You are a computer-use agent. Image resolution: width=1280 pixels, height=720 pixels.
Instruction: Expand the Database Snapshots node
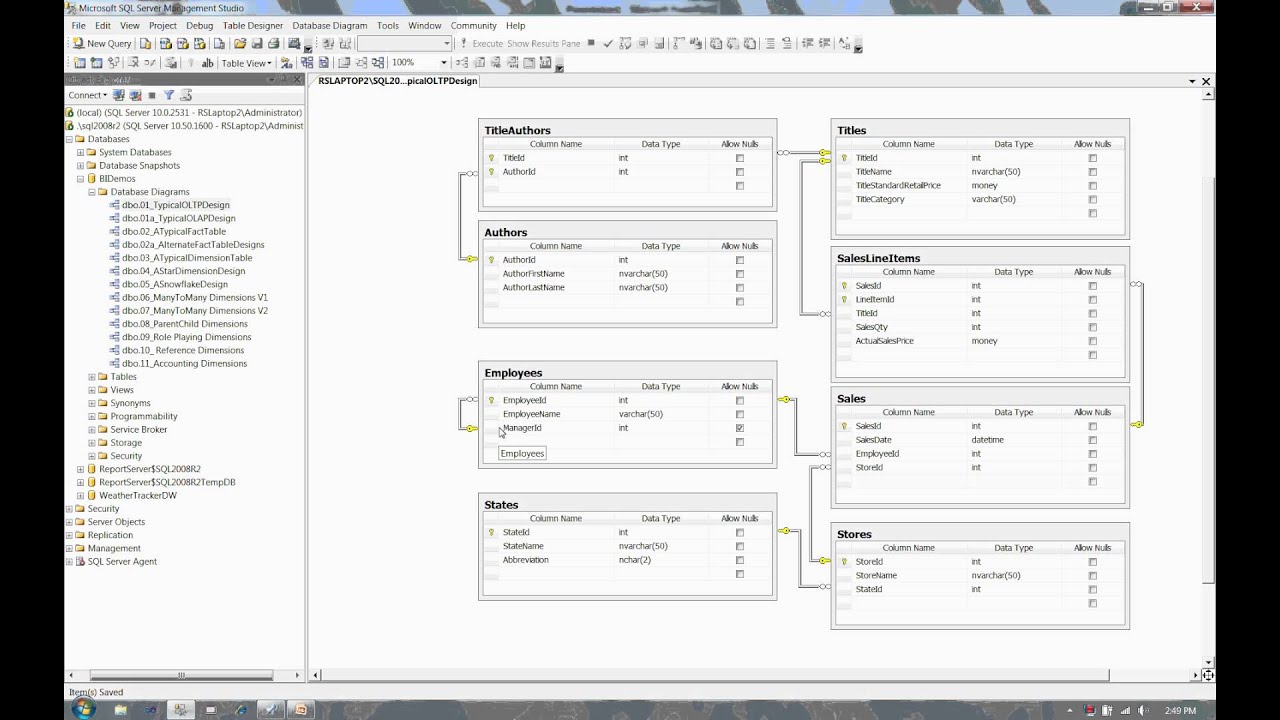[x=81, y=165]
